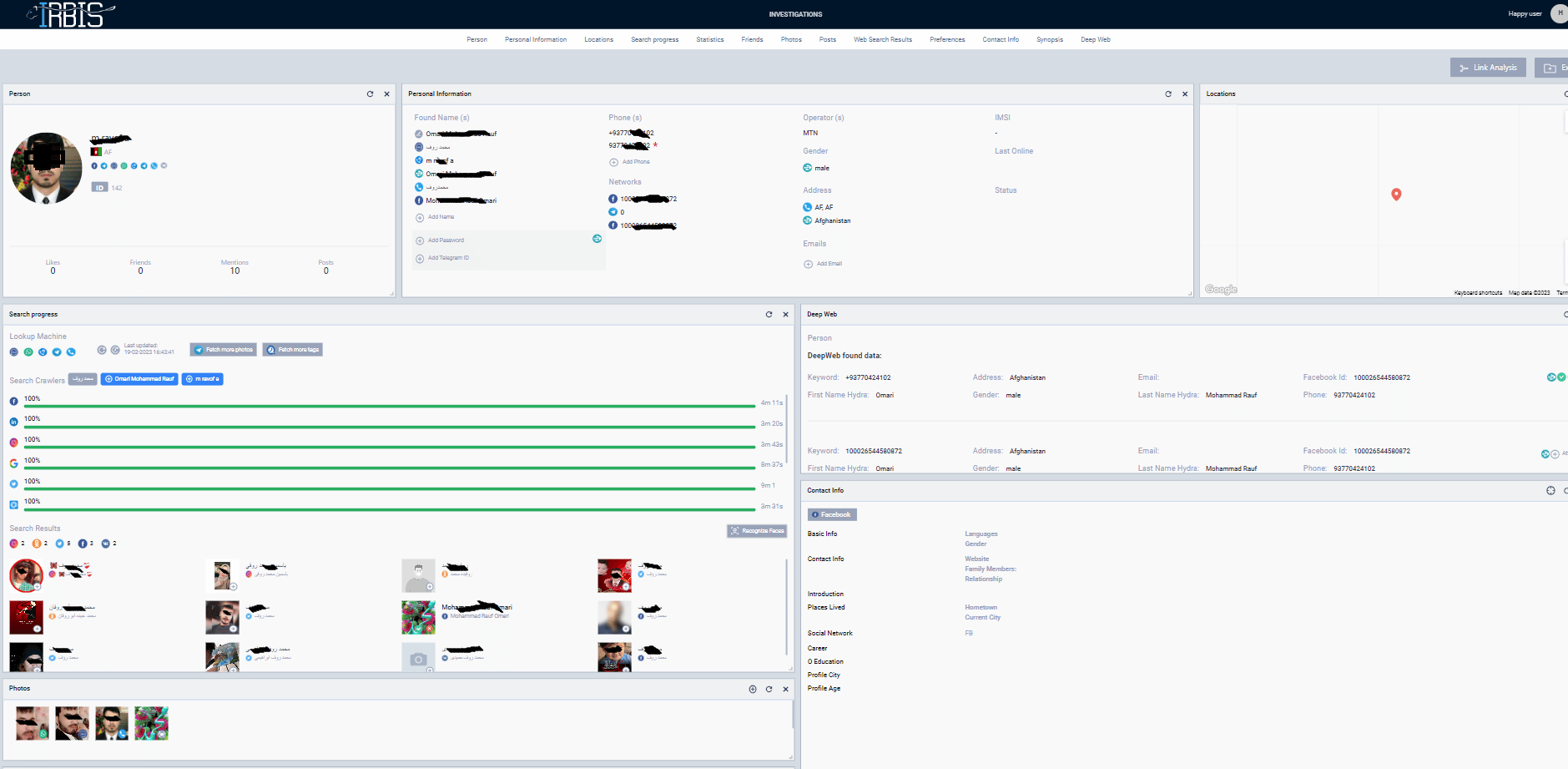Click the Mentions count 10
Screen dimensions: 1568x769
click(234, 271)
